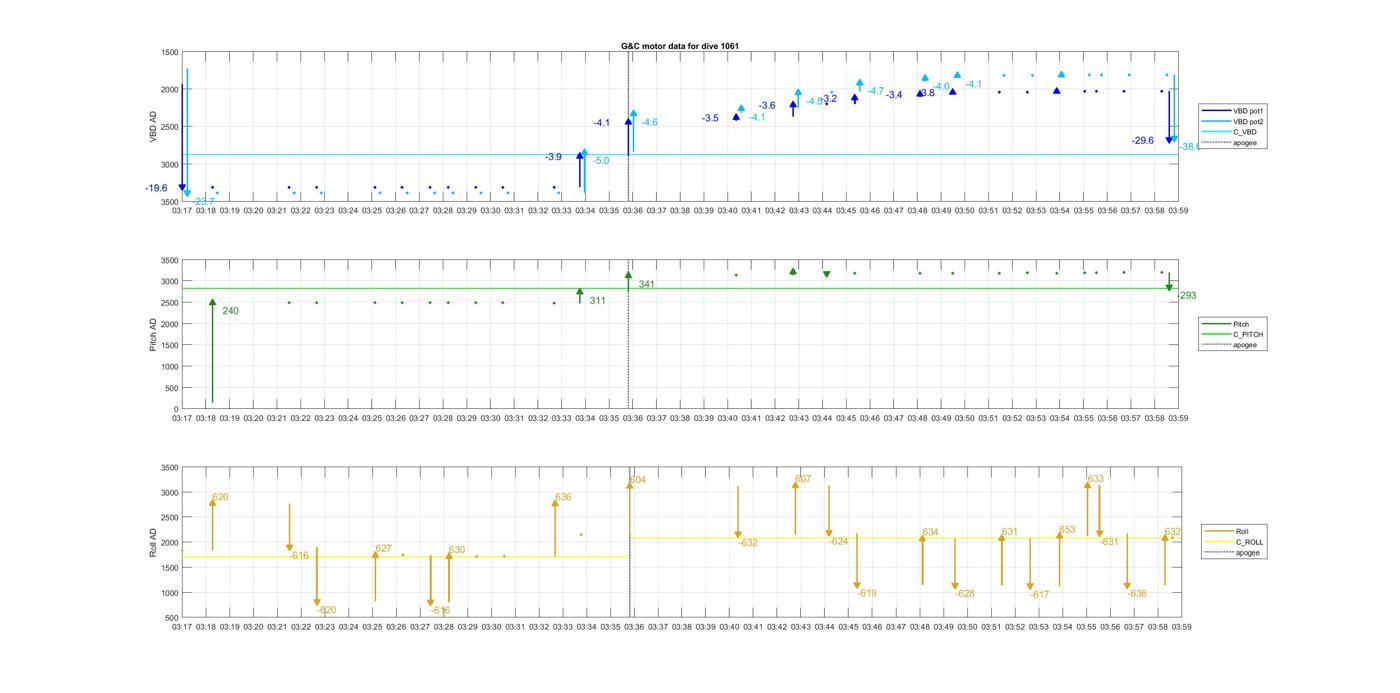Click the '500' tick on Roll y-axis

pos(173,618)
